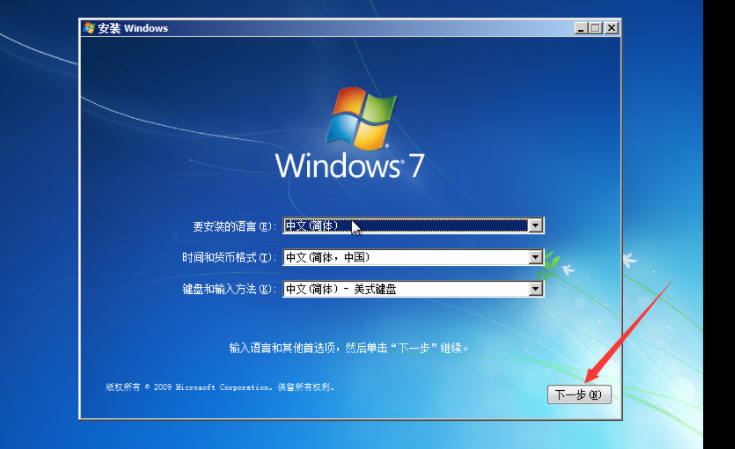Click 下一步(N) to continue setup
Viewport: 735px width, 449px height.
579,395
